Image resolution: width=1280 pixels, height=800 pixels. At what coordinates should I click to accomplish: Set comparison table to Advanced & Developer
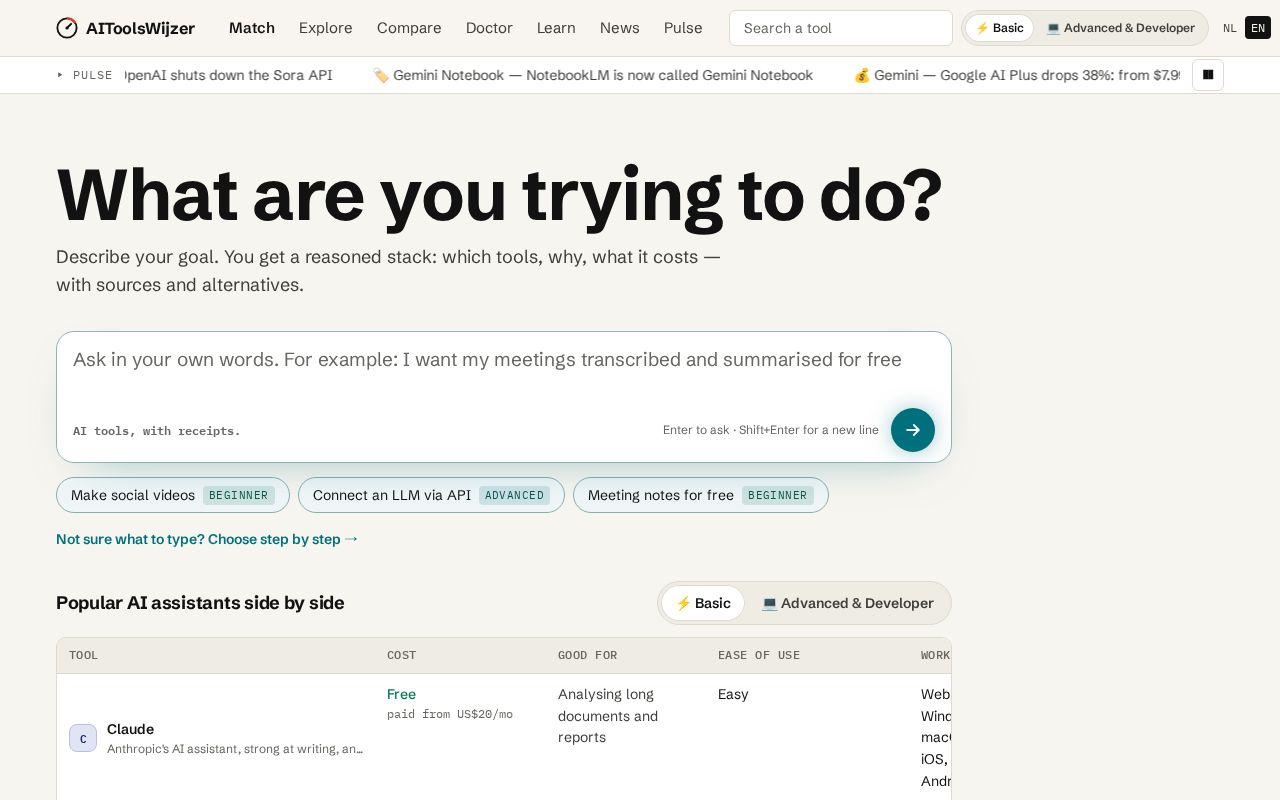point(847,603)
